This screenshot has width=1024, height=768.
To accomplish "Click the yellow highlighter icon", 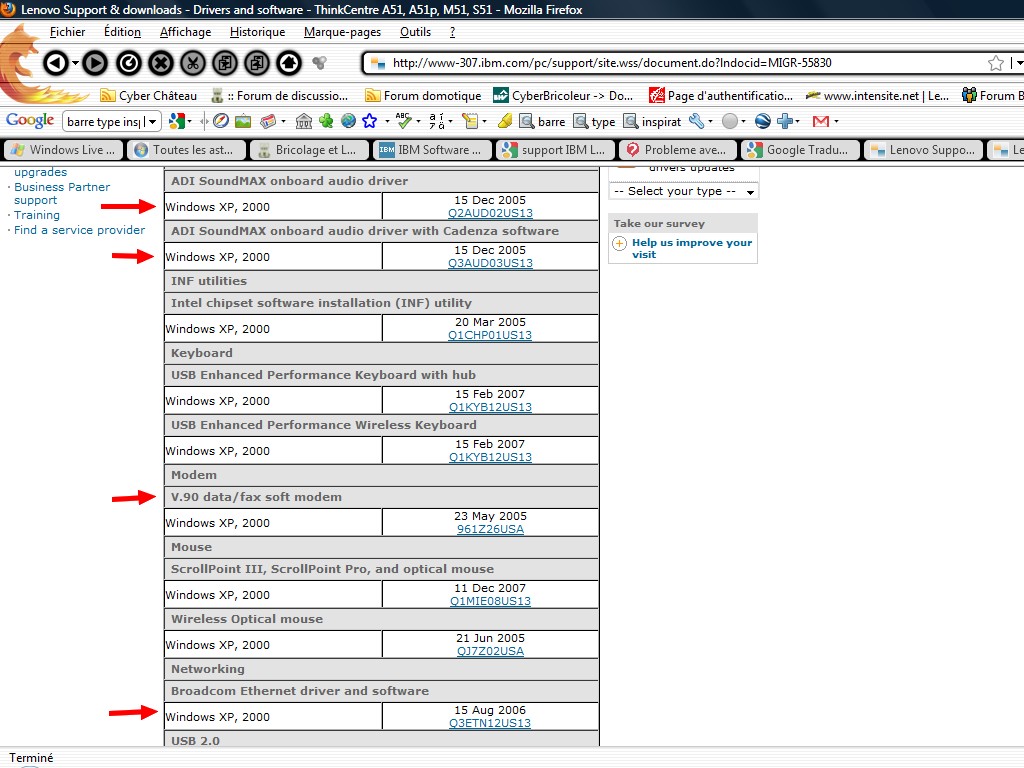I will [x=505, y=121].
